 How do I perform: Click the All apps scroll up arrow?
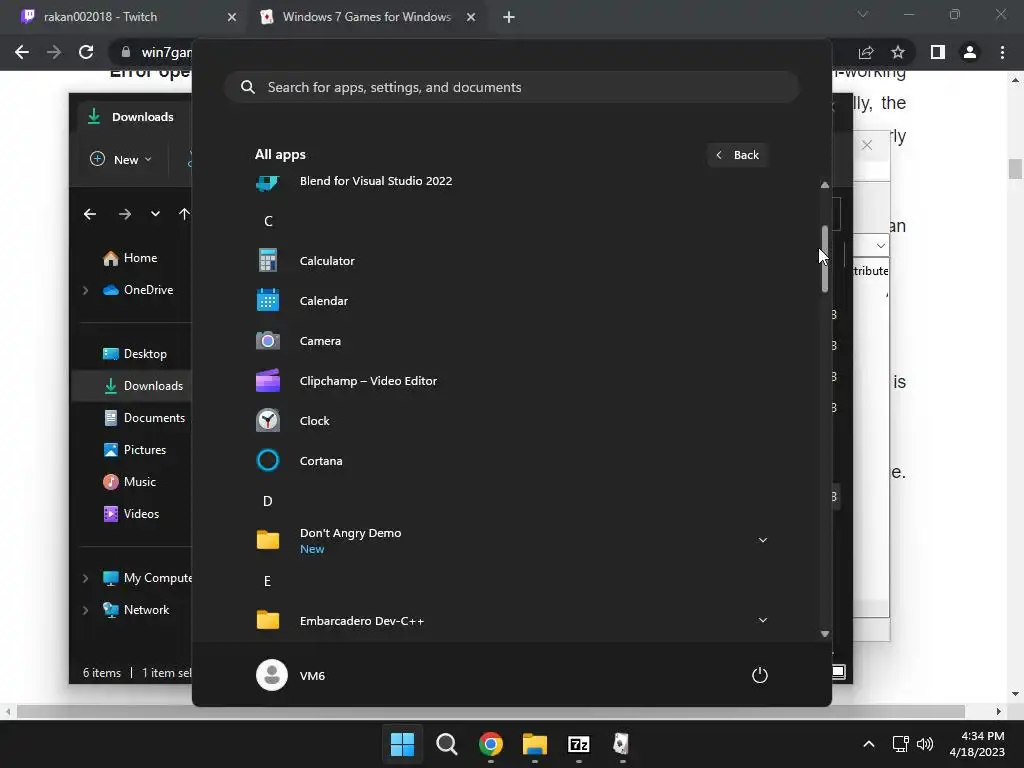825,185
